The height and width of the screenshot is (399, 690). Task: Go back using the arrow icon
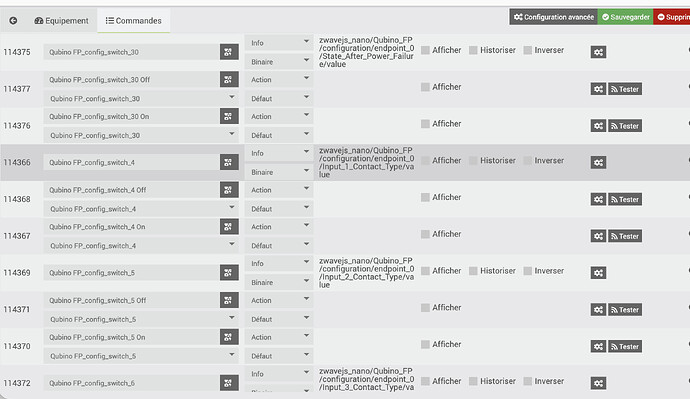[13, 21]
